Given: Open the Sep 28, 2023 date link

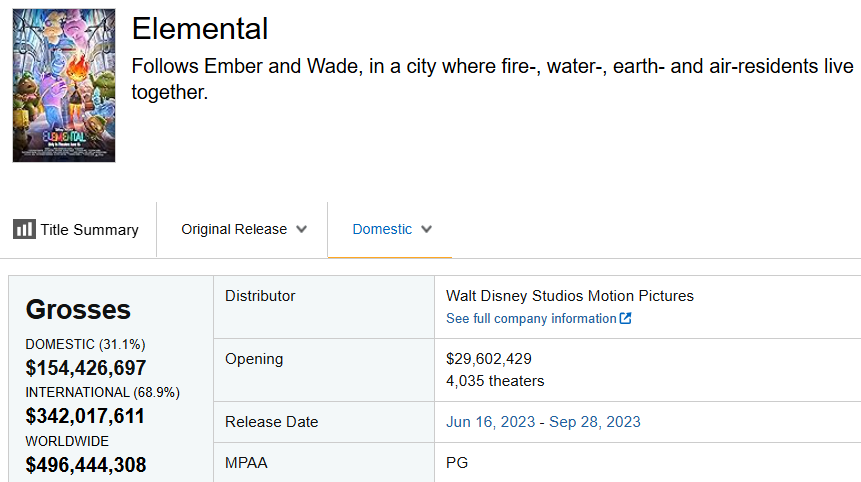Looking at the screenshot, I should pyautogui.click(x=595, y=422).
